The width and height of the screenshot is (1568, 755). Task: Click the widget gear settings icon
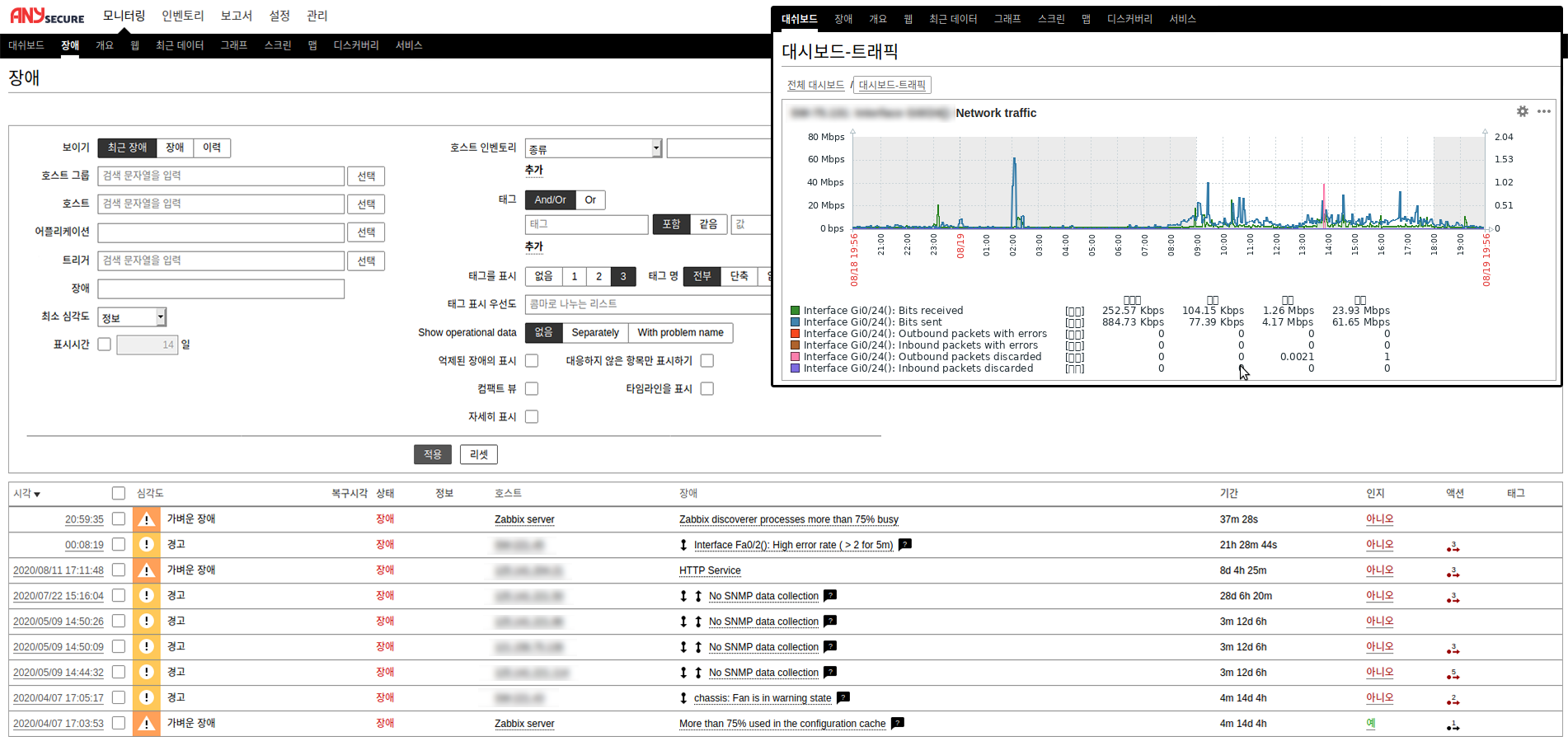click(x=1522, y=111)
